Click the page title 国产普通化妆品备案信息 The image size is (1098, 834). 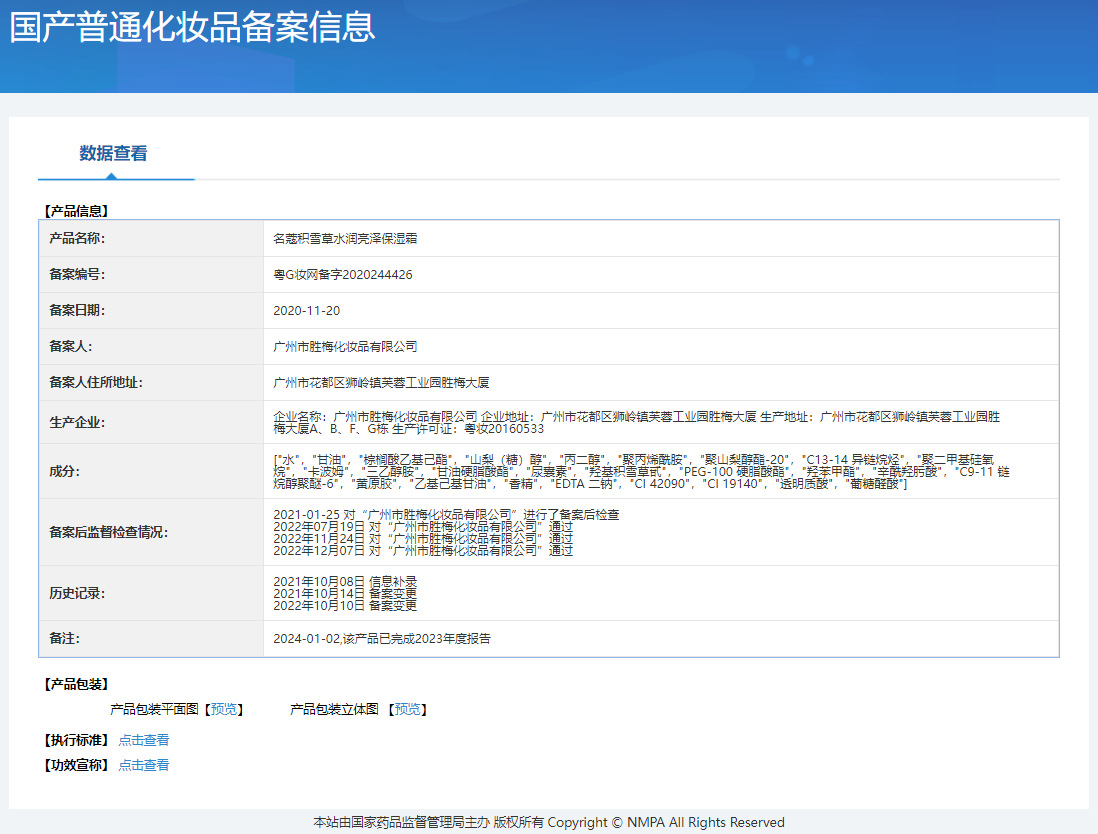point(193,27)
